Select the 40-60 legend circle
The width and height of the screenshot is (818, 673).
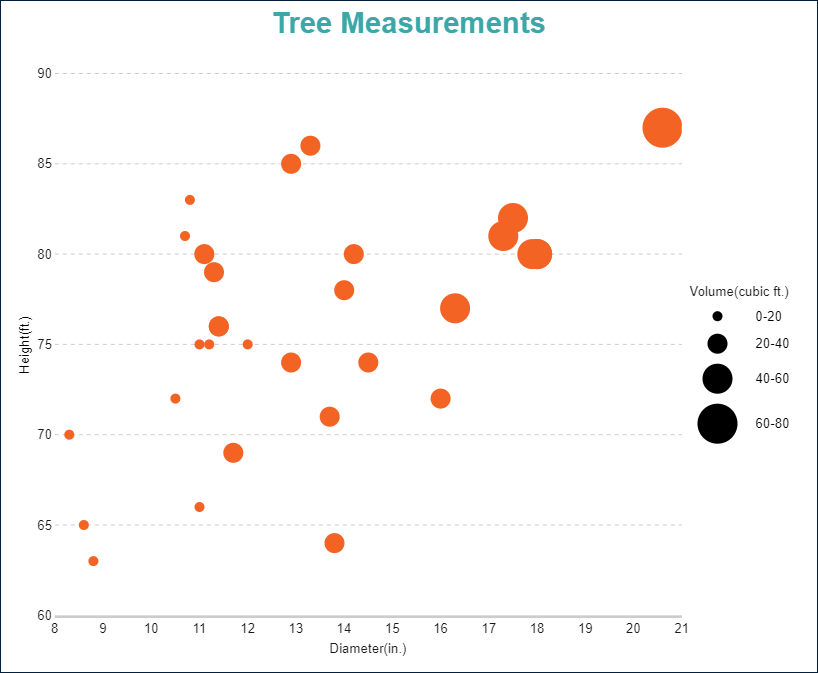717,379
